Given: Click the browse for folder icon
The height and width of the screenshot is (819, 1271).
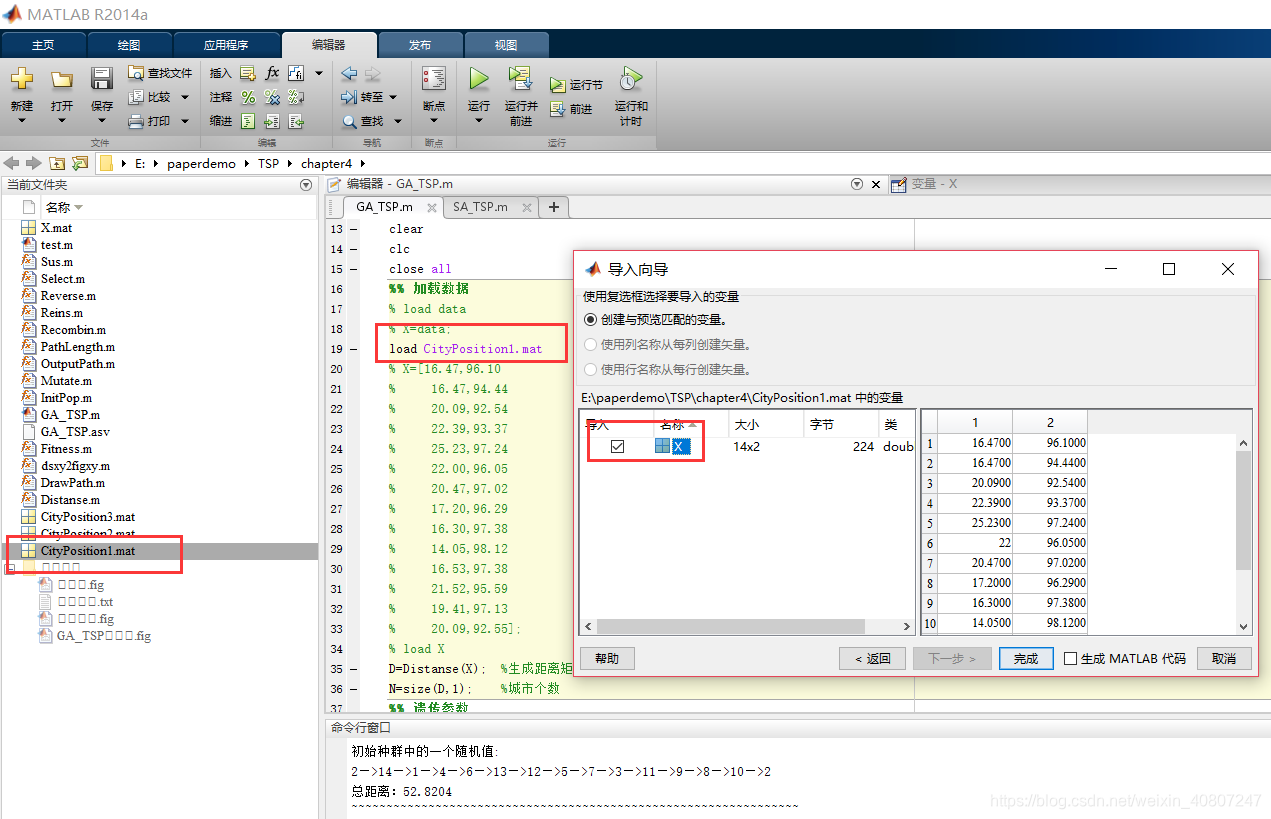Looking at the screenshot, I should 80,163.
